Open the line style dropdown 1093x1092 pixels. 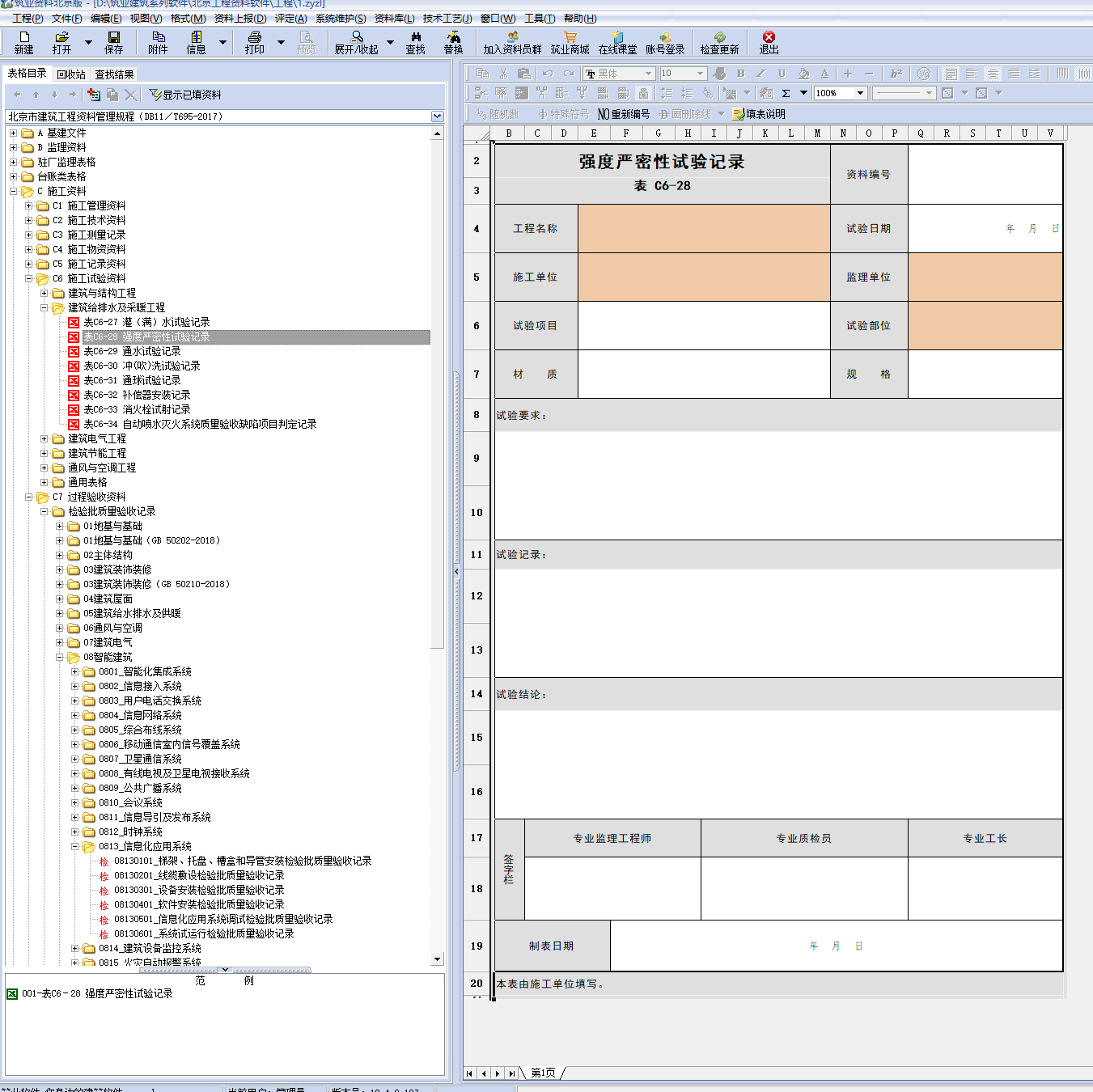[x=928, y=93]
